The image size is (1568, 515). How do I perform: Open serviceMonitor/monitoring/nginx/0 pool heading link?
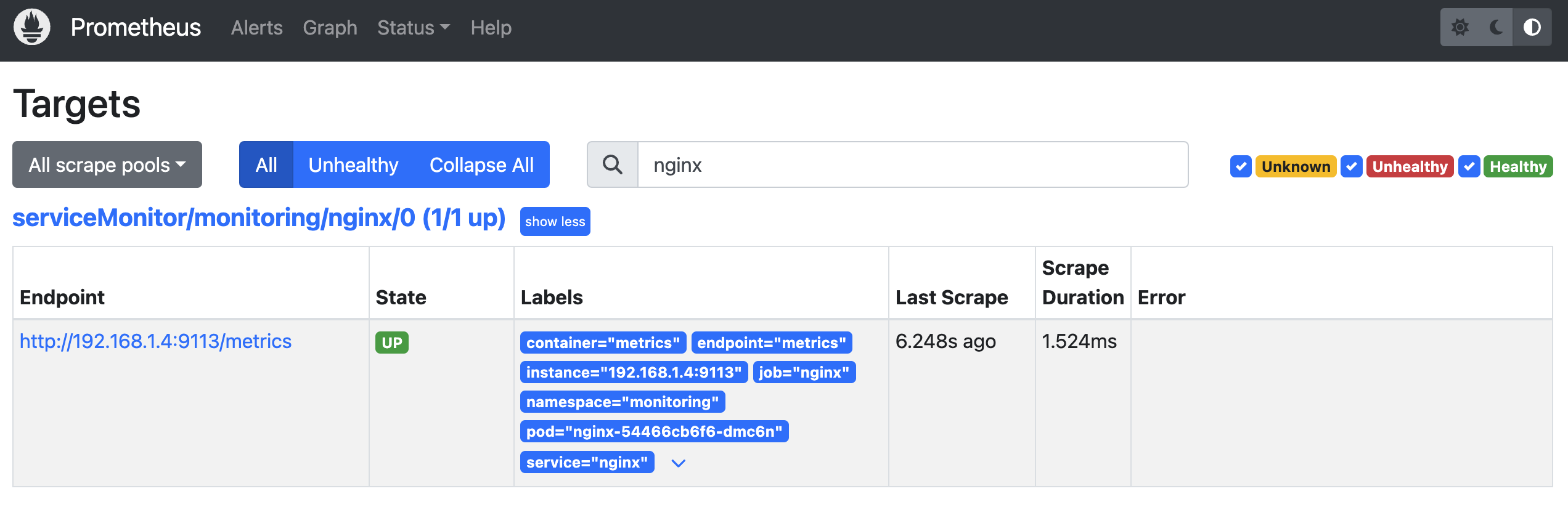click(259, 218)
